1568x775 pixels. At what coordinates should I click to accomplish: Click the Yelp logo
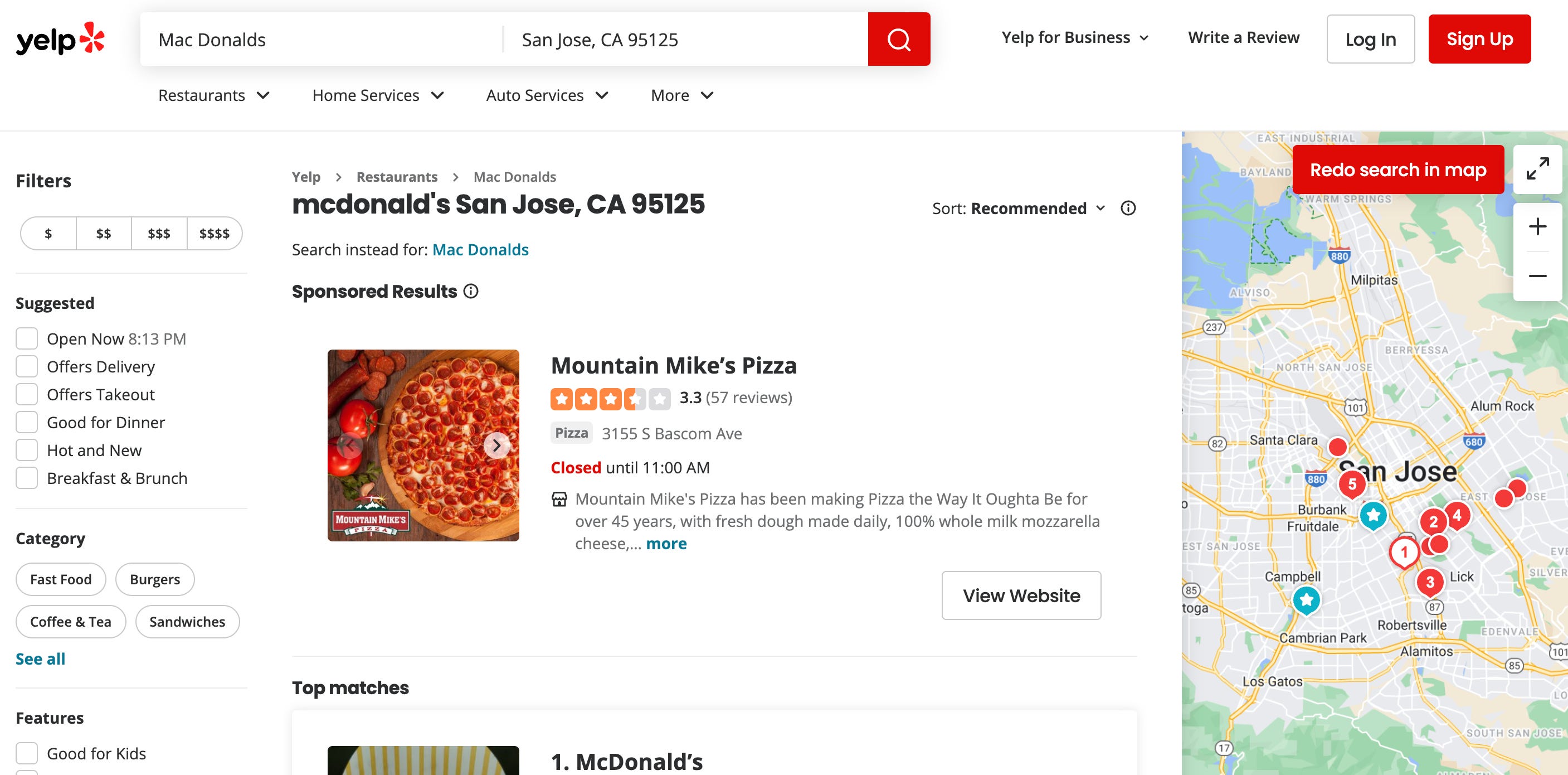60,39
